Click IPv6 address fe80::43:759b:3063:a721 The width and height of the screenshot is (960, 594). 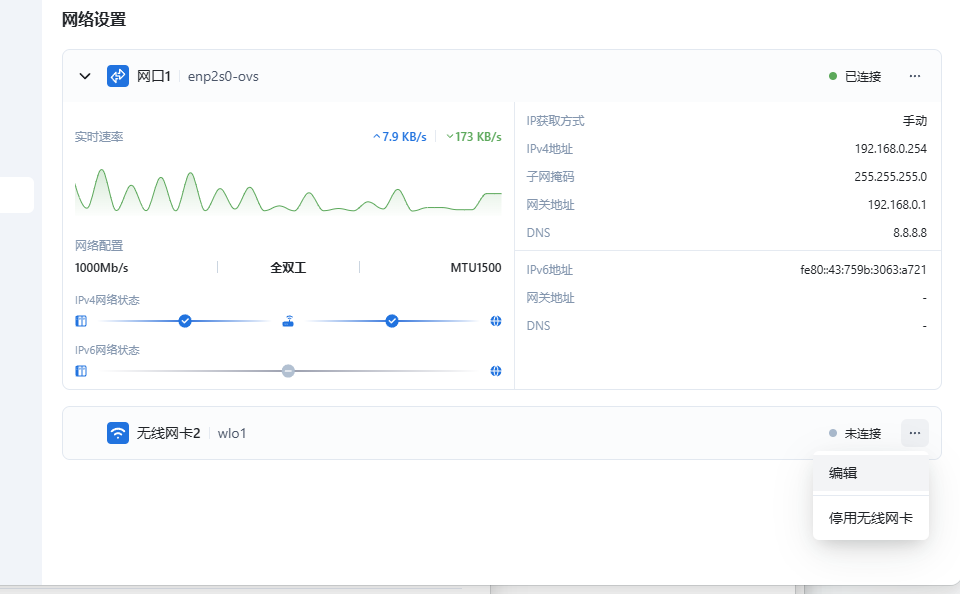pos(863,269)
